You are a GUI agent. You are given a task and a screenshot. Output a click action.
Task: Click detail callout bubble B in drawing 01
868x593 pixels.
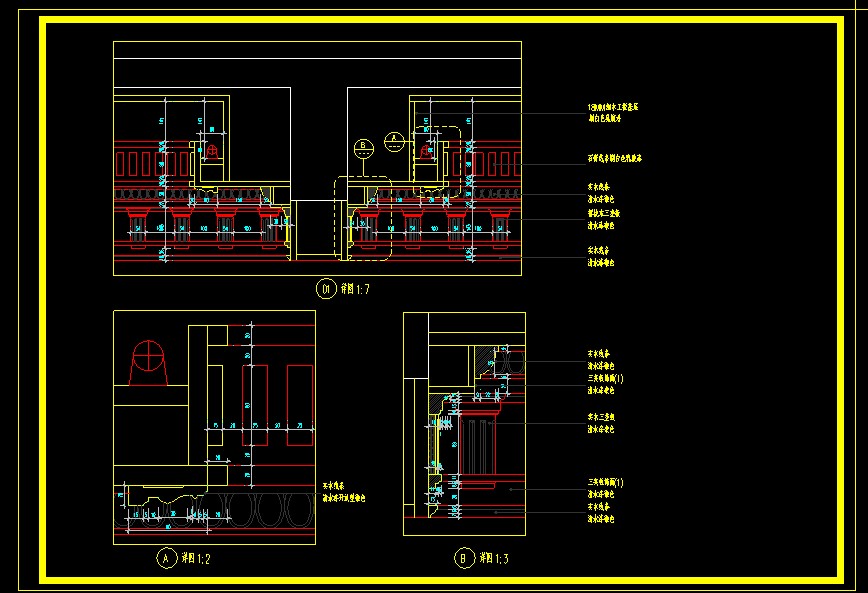(x=364, y=148)
